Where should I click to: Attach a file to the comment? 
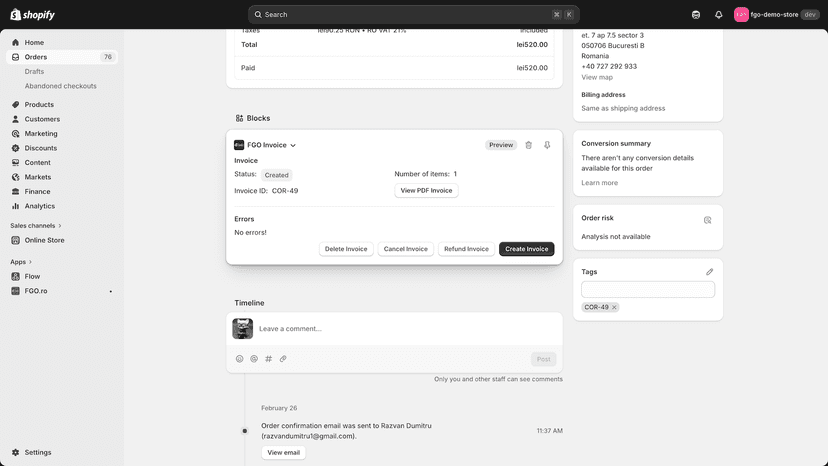coord(283,359)
